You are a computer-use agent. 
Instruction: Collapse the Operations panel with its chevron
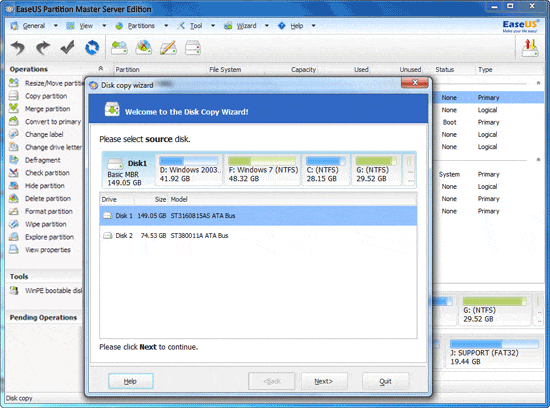click(101, 68)
